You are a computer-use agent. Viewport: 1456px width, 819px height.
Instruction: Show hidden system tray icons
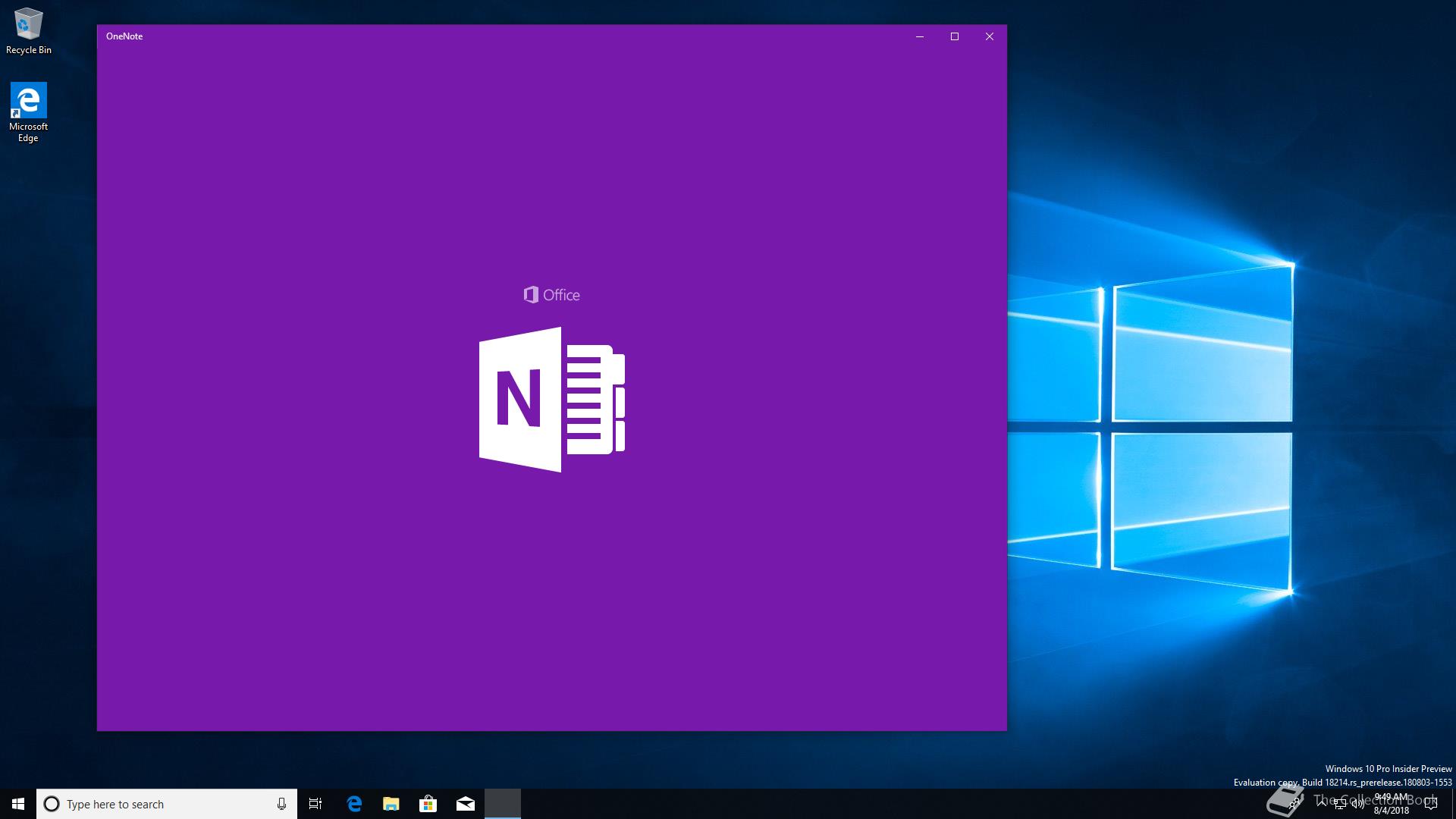coord(1322,804)
